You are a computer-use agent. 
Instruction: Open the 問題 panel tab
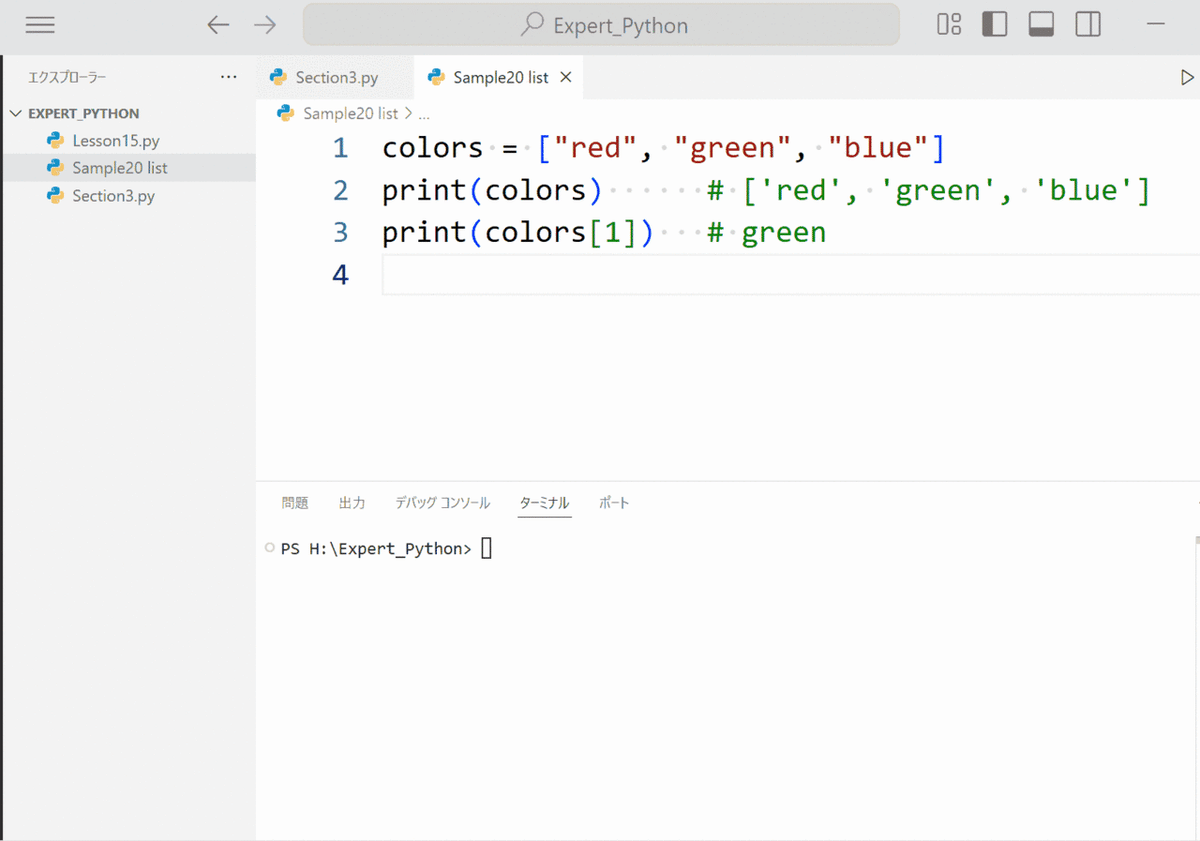click(x=295, y=503)
